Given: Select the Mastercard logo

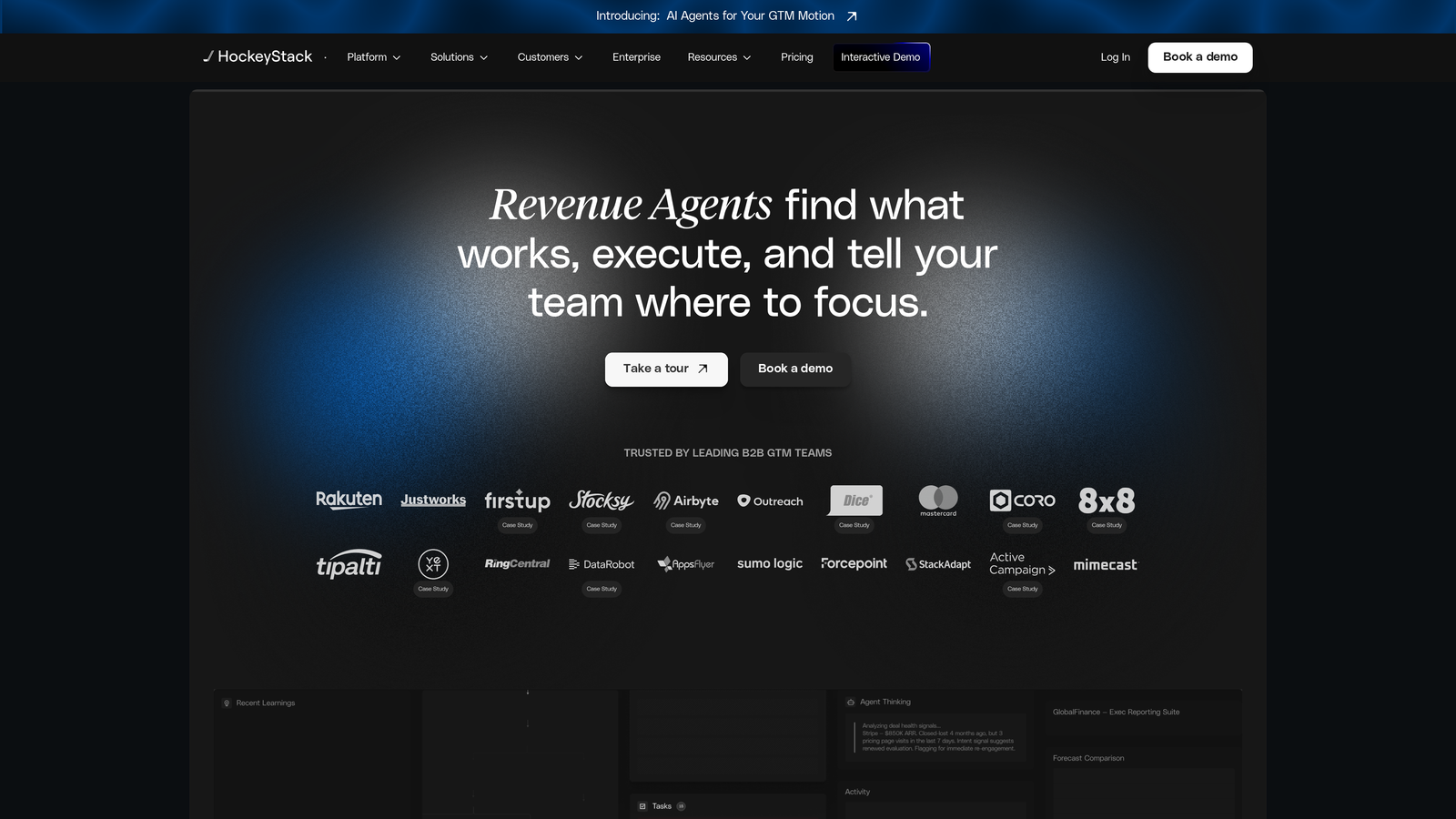Looking at the screenshot, I should tap(938, 500).
